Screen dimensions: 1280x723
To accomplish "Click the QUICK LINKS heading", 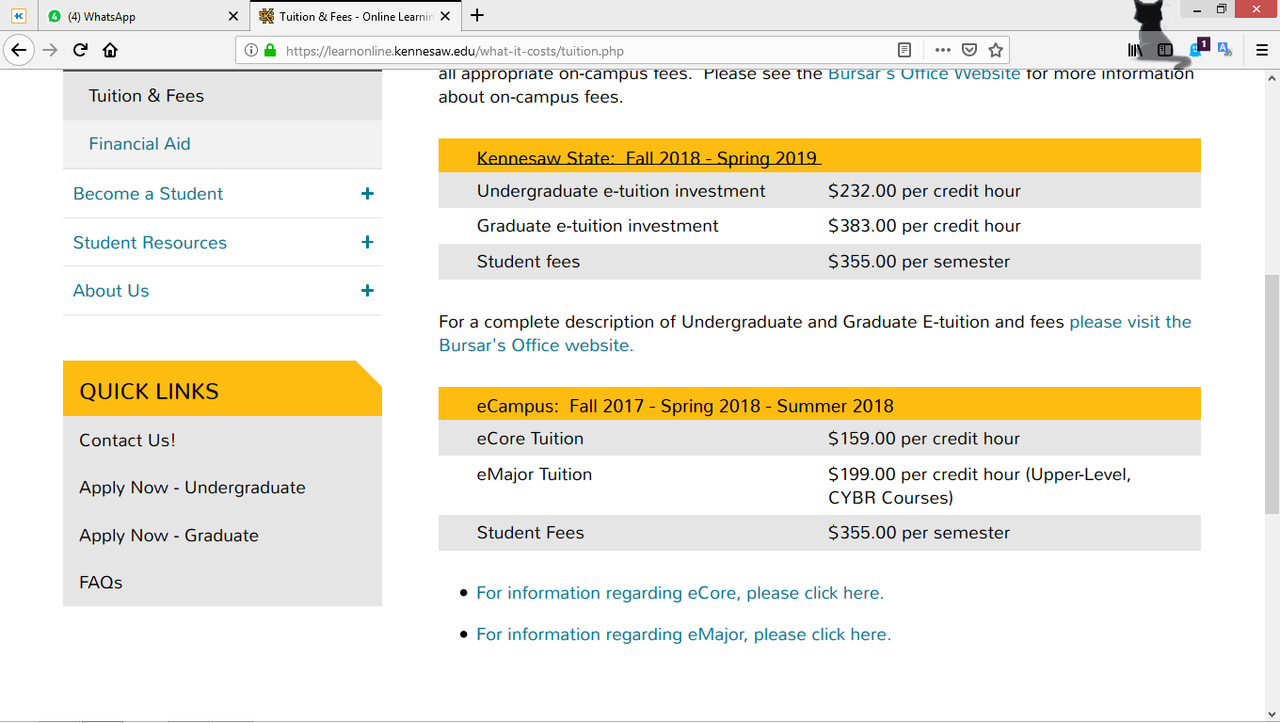I will (149, 392).
